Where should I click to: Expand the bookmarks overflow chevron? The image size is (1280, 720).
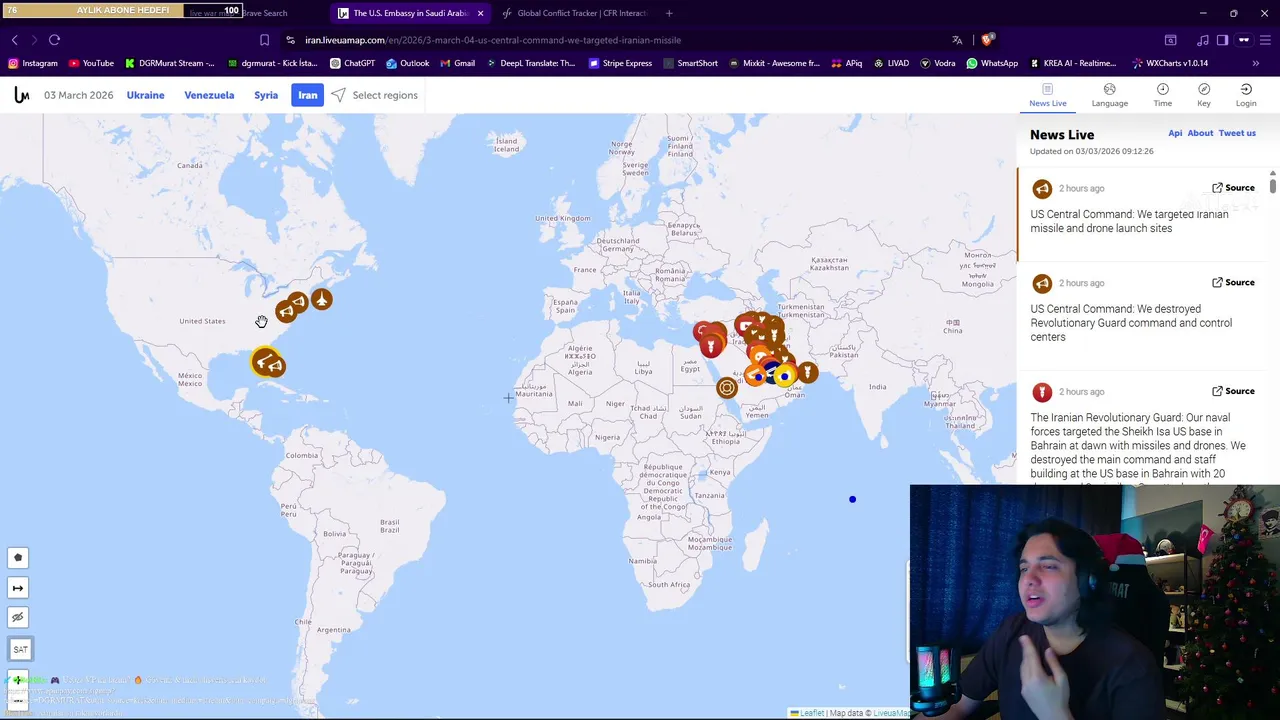(x=1255, y=63)
